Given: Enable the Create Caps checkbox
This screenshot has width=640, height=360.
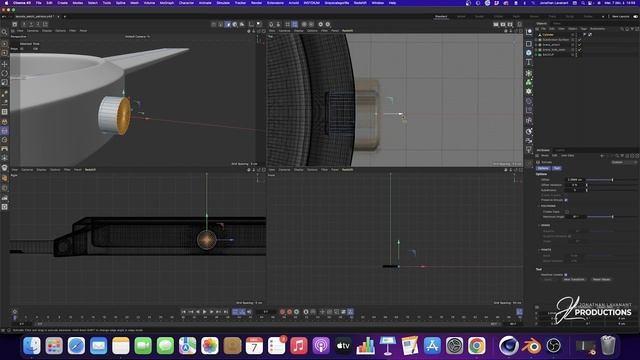Looking at the screenshot, I should [x=567, y=212].
